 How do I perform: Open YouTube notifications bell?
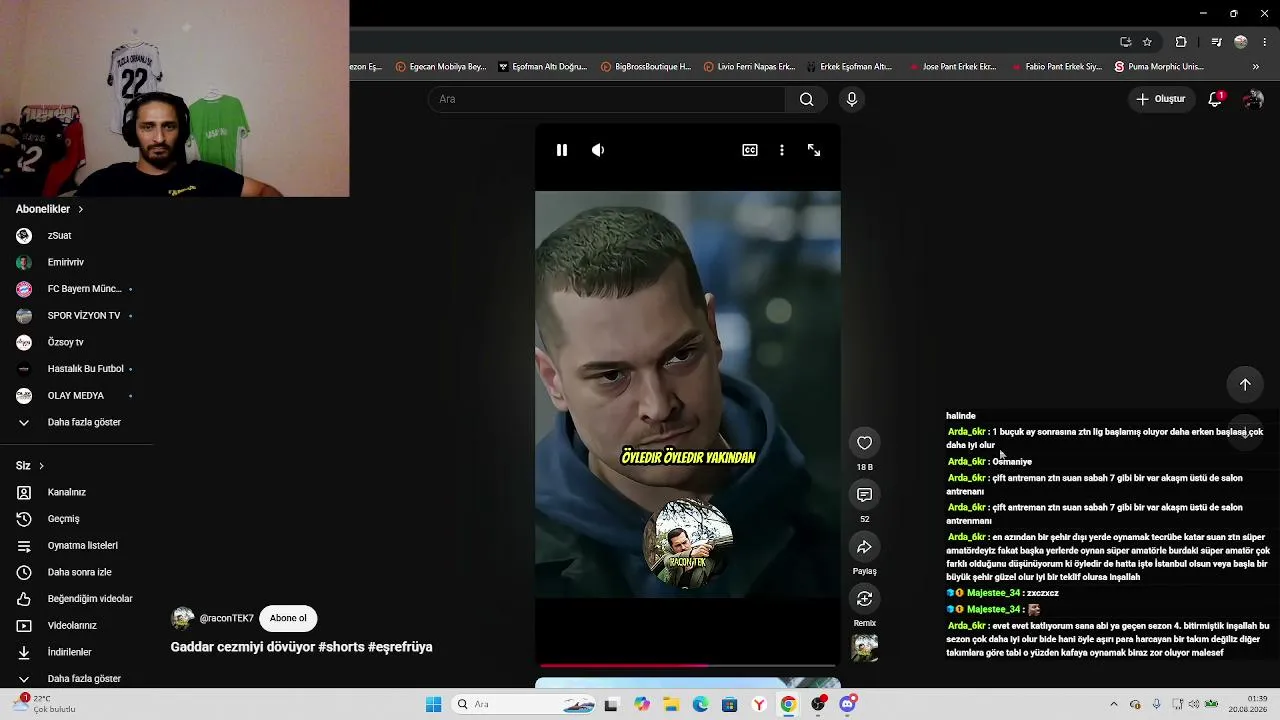click(1215, 99)
